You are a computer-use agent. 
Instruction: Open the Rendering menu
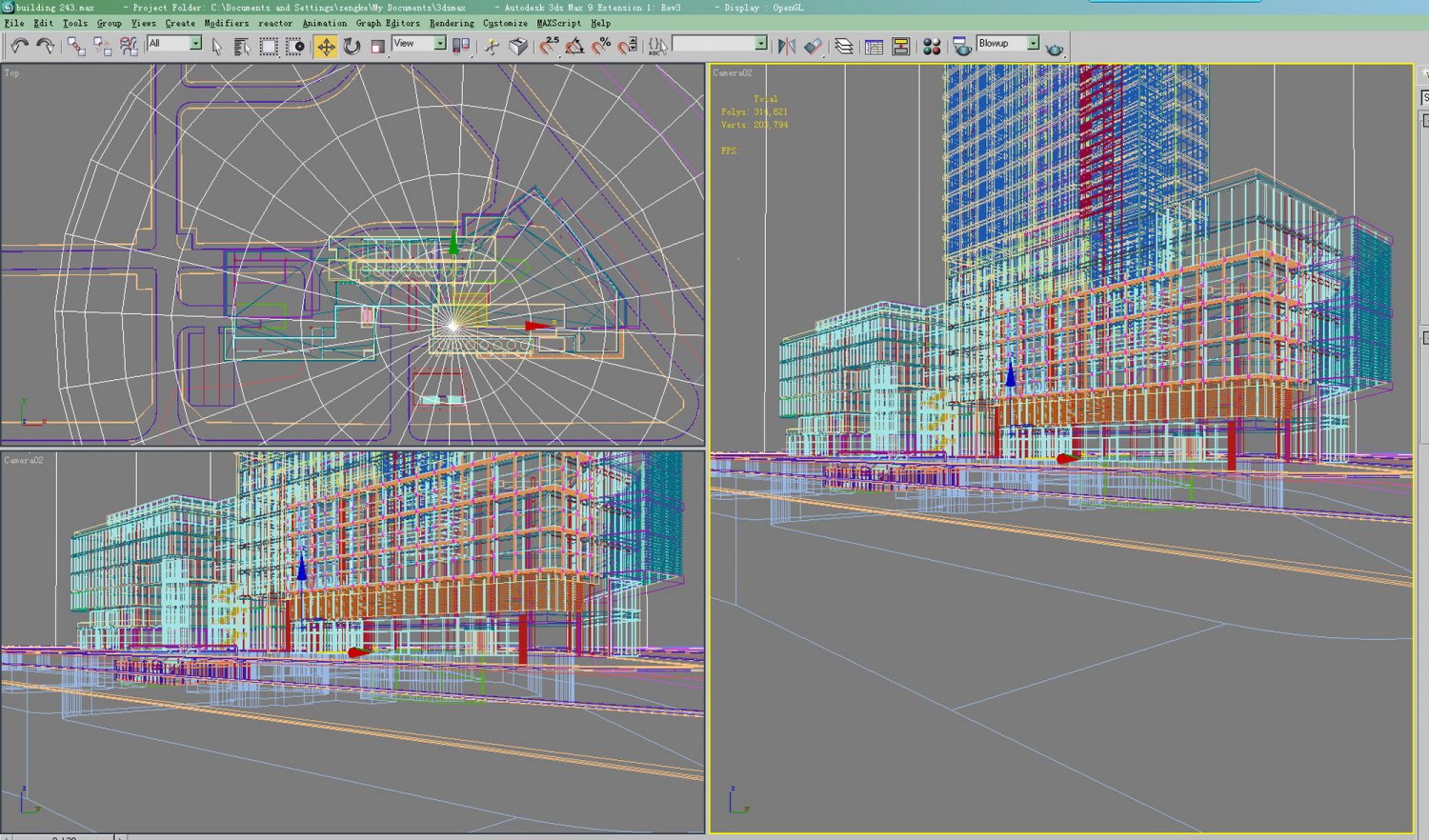click(x=452, y=23)
